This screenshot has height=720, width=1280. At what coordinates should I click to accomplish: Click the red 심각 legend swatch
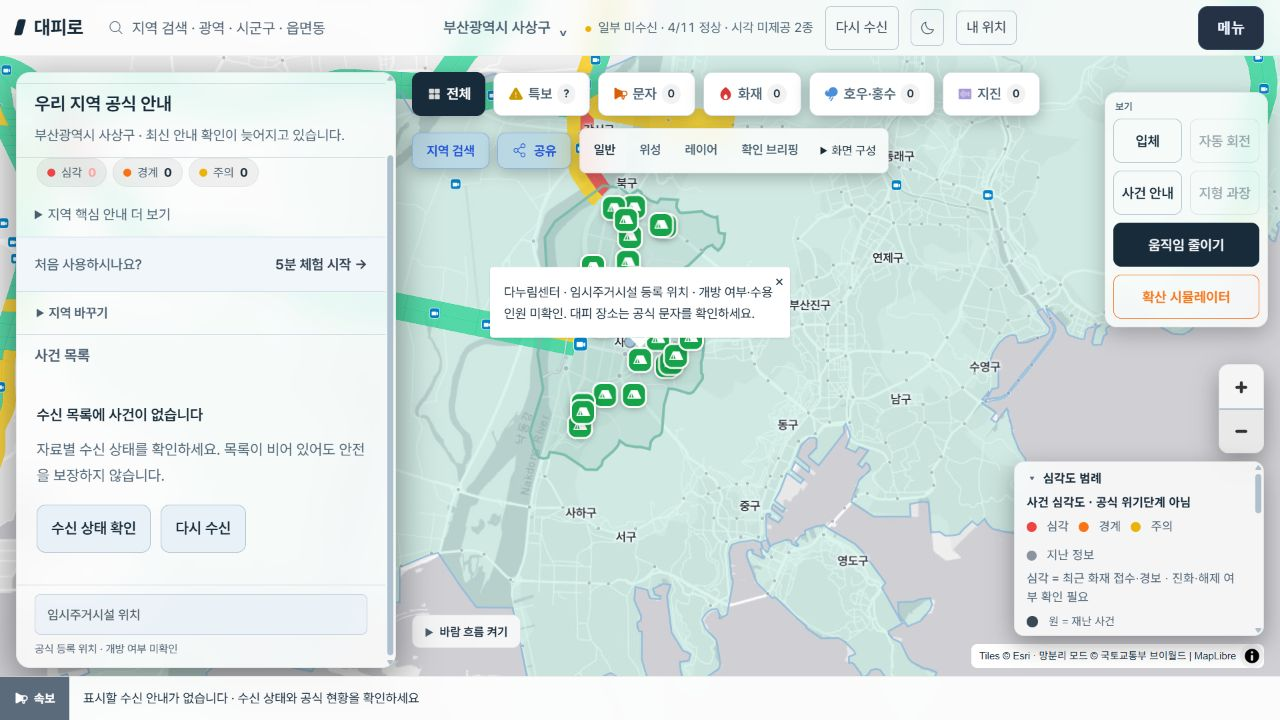tap(1032, 526)
